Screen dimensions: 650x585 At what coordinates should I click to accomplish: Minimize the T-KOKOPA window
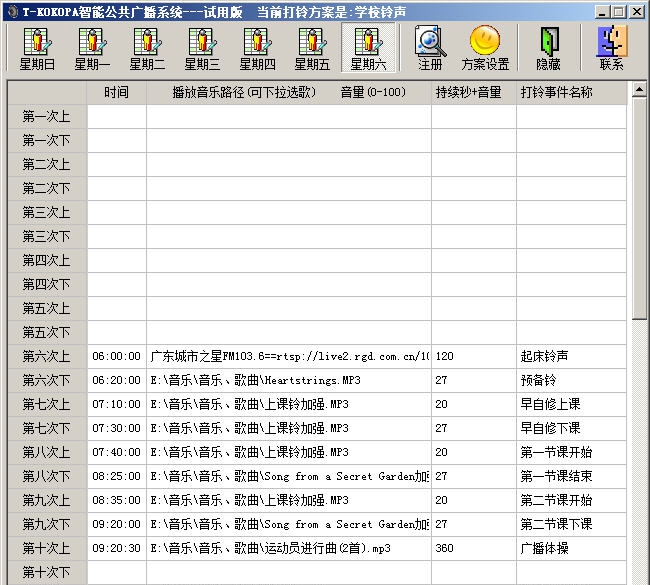click(602, 12)
